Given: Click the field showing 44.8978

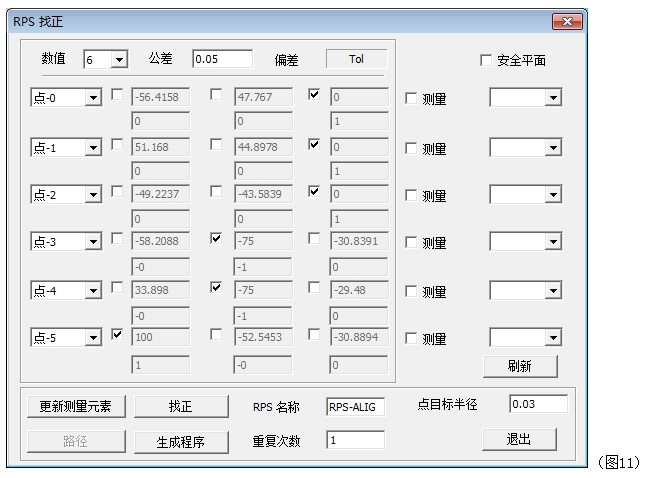Looking at the screenshot, I should pyautogui.click(x=263, y=147).
